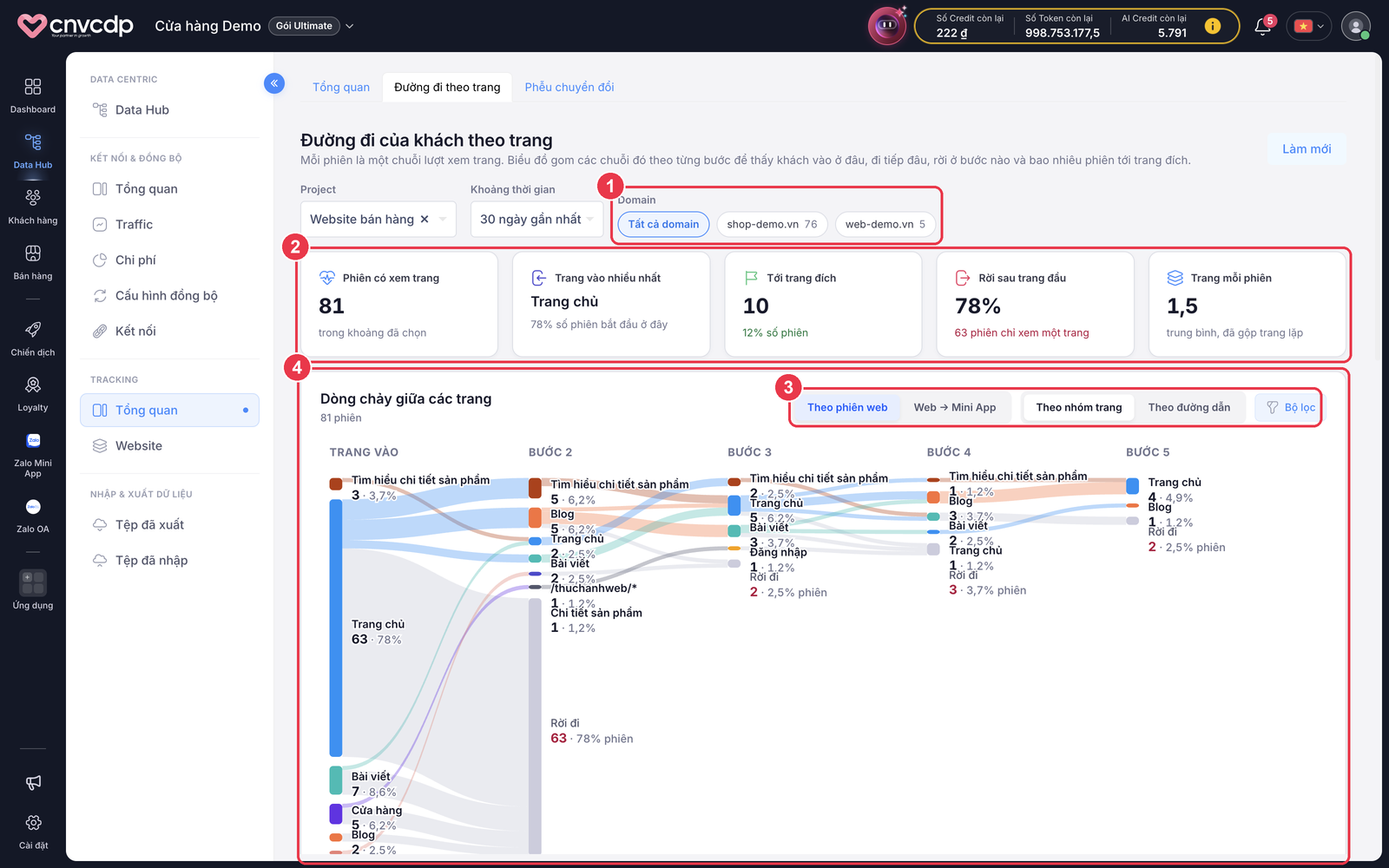The height and width of the screenshot is (868, 1389).
Task: Open the Project dropdown arrow
Action: coord(443,220)
